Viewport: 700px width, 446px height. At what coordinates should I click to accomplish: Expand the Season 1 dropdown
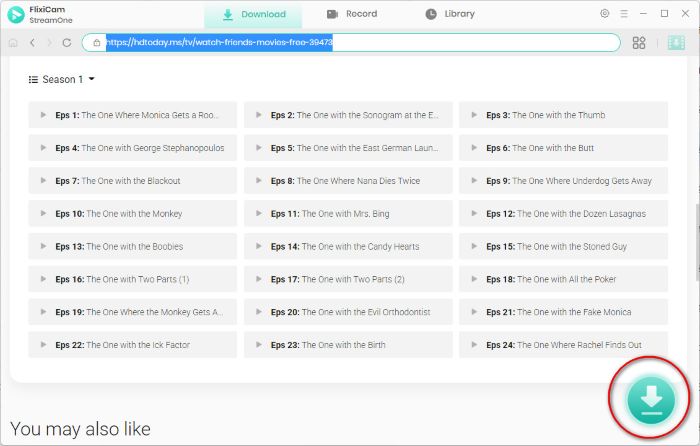click(62, 79)
